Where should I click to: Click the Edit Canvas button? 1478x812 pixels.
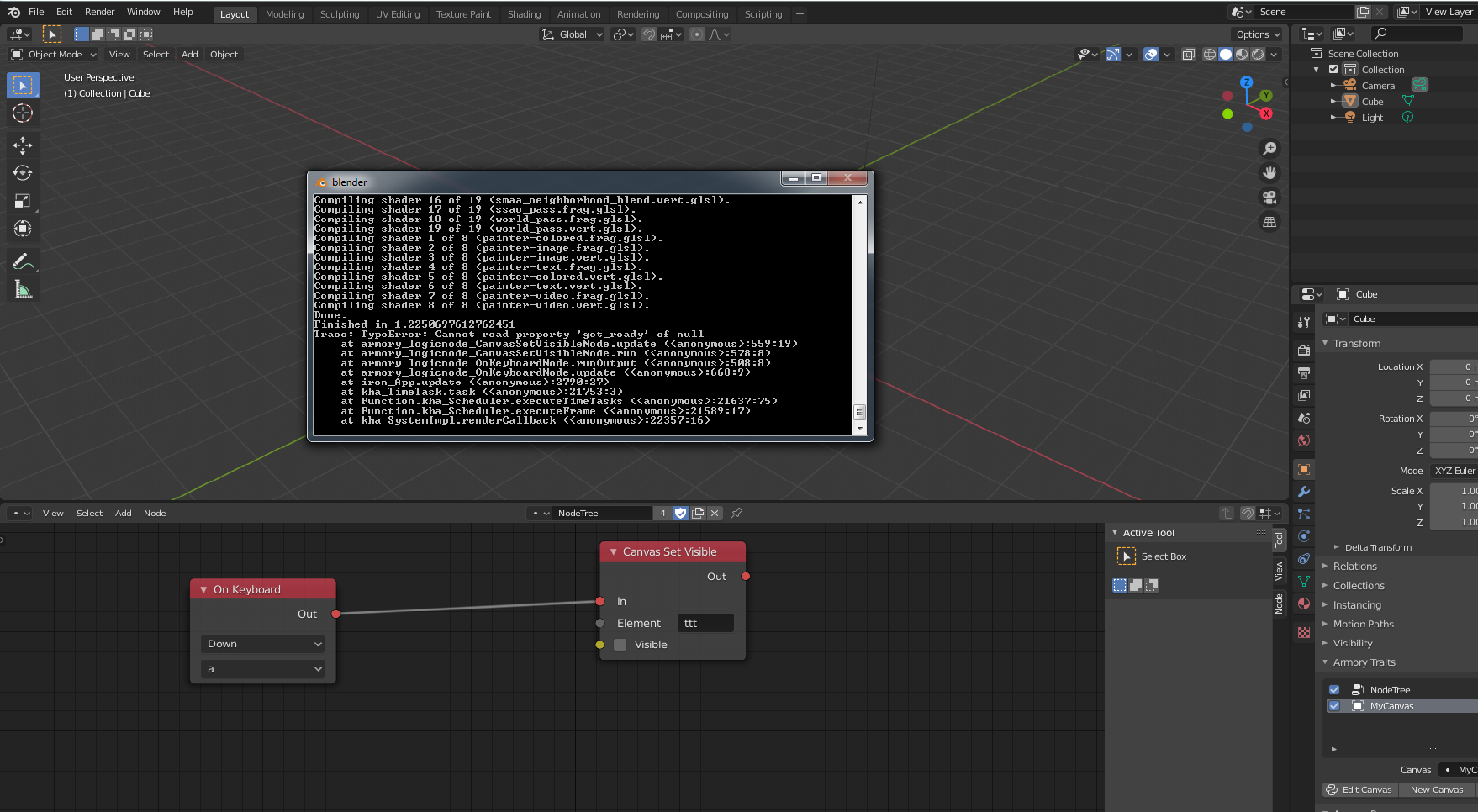point(1359,789)
